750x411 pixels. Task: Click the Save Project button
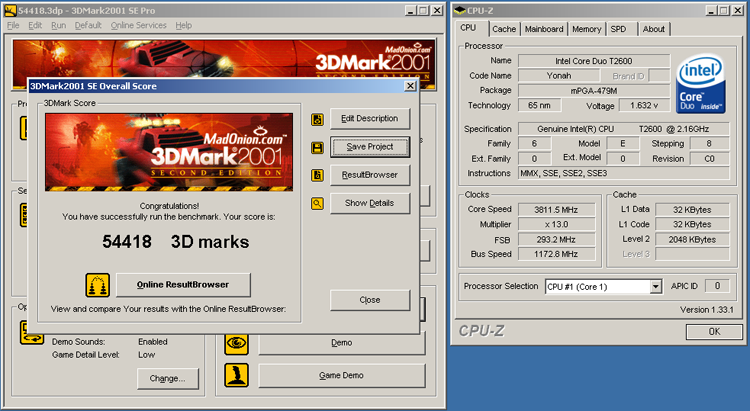[x=370, y=147]
